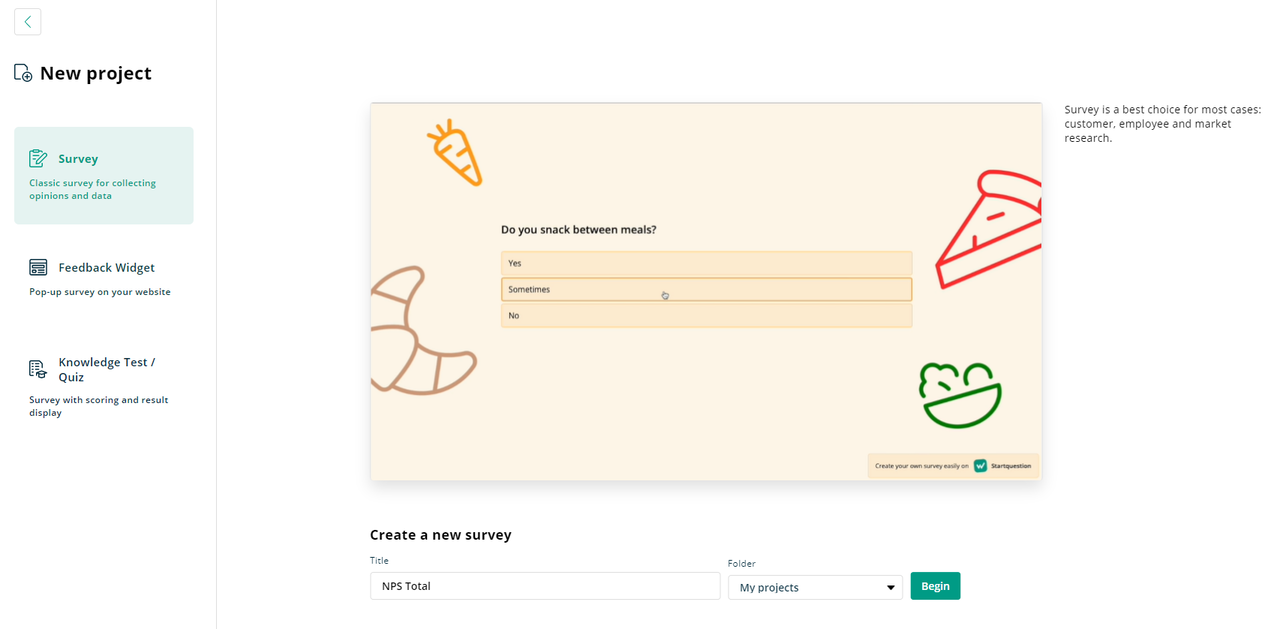Click the New project document icon
The width and height of the screenshot is (1277, 629).
23,73
